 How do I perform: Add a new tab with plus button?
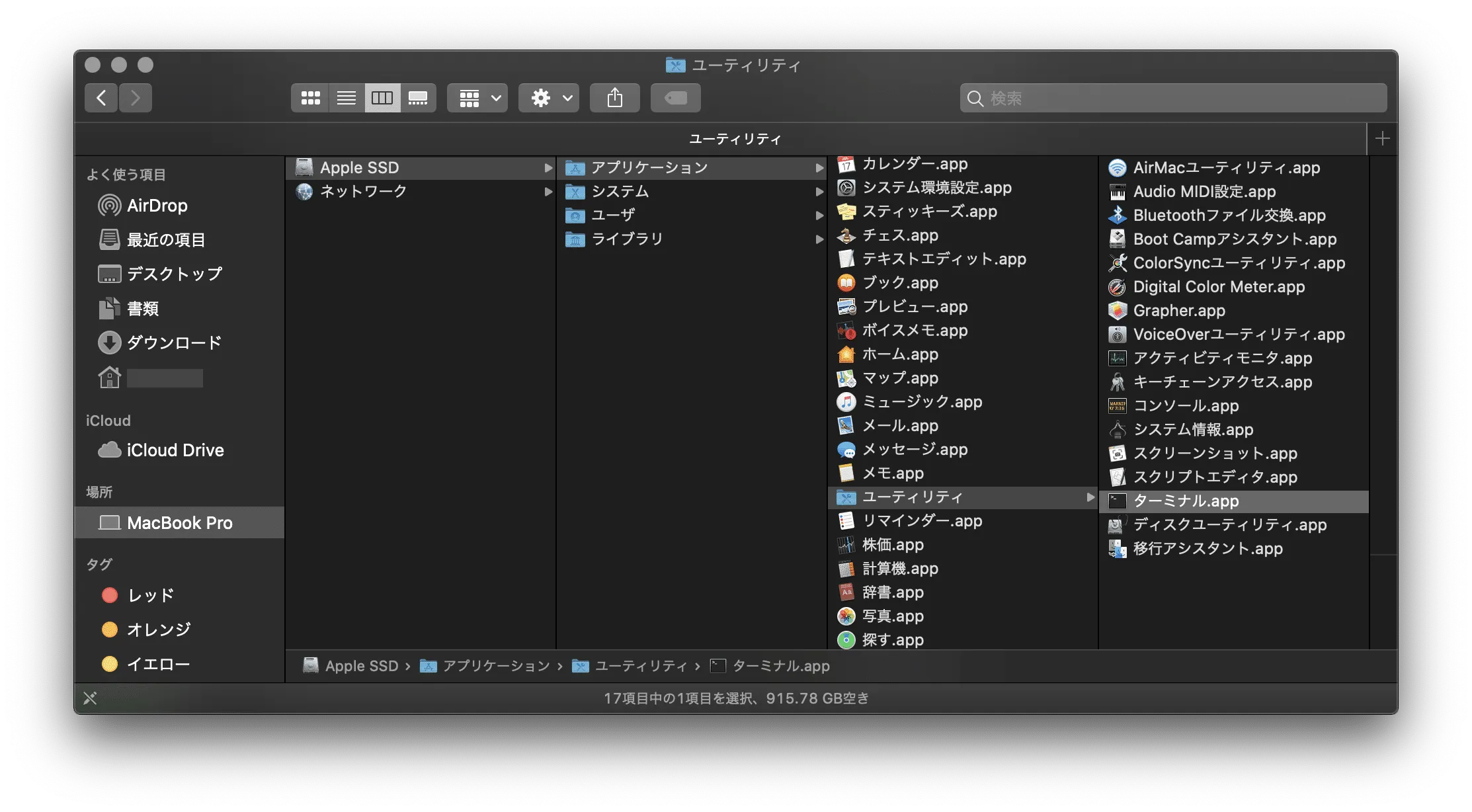(1382, 139)
